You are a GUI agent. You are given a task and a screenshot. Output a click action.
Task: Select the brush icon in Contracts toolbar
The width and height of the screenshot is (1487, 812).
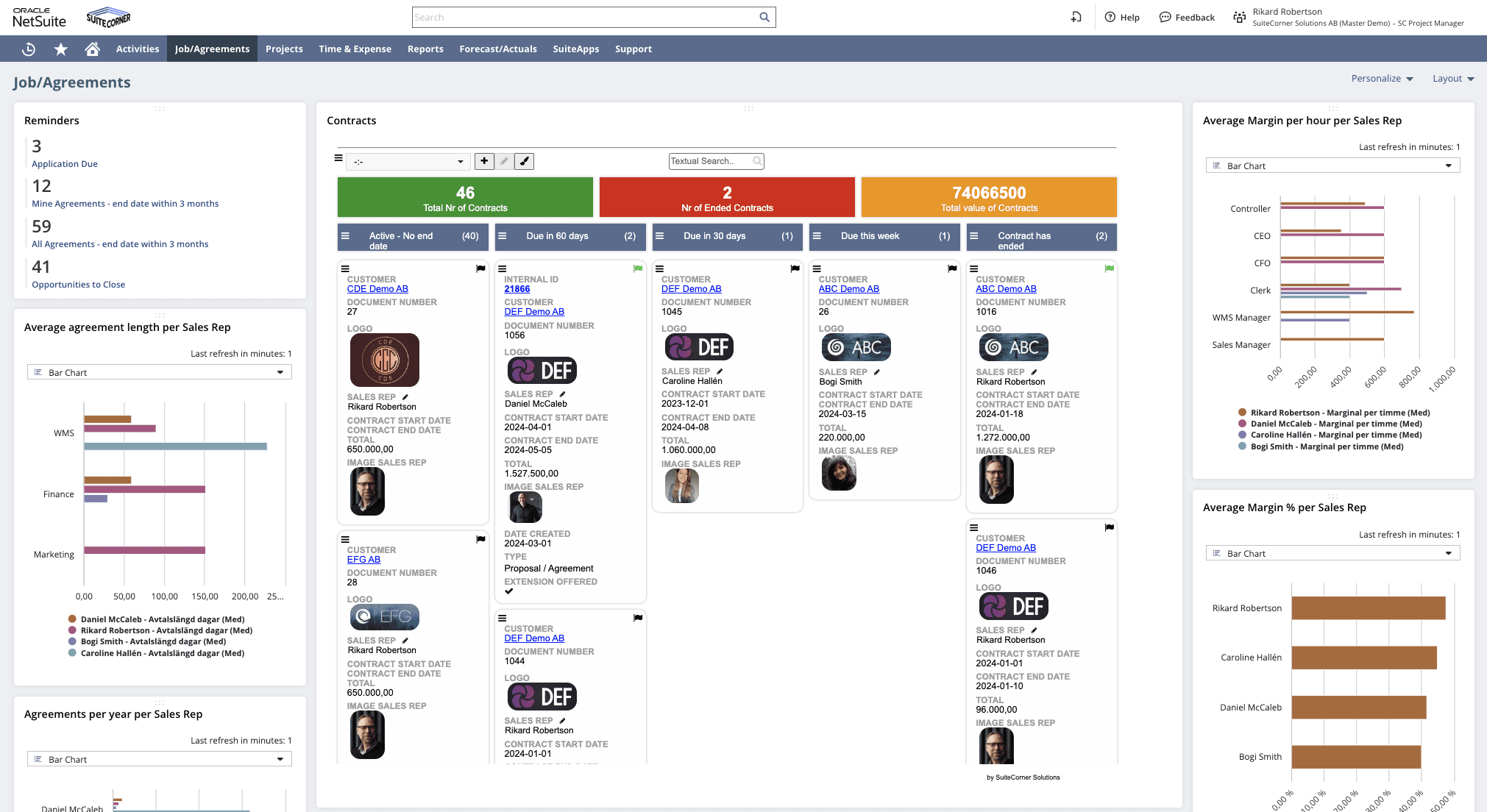pos(524,161)
